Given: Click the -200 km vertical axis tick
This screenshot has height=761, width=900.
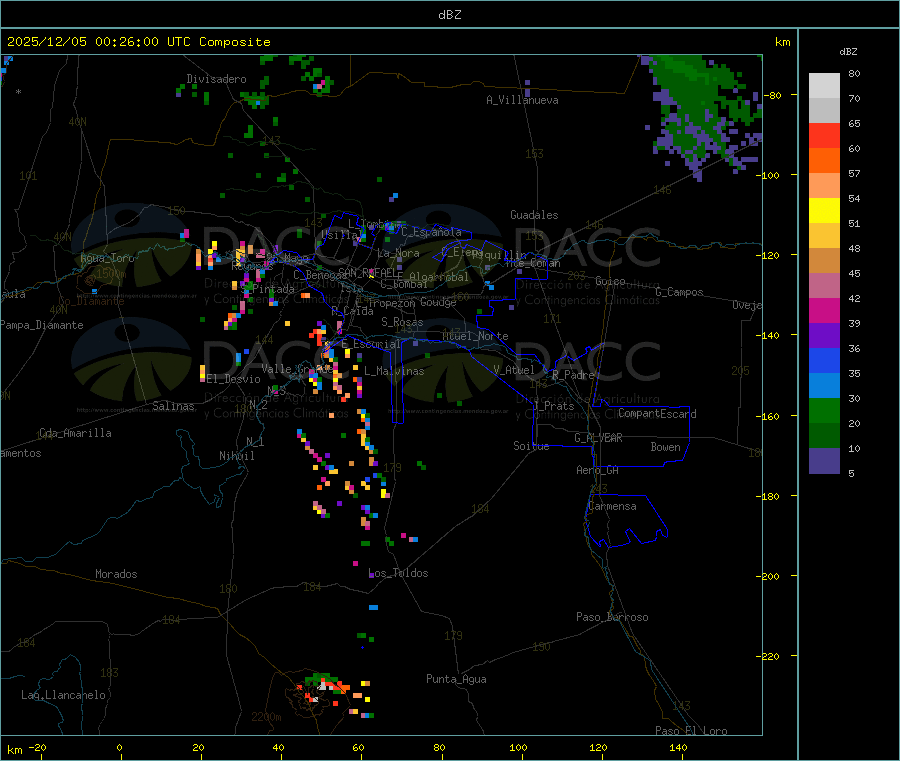Looking at the screenshot, I should click(x=771, y=576).
